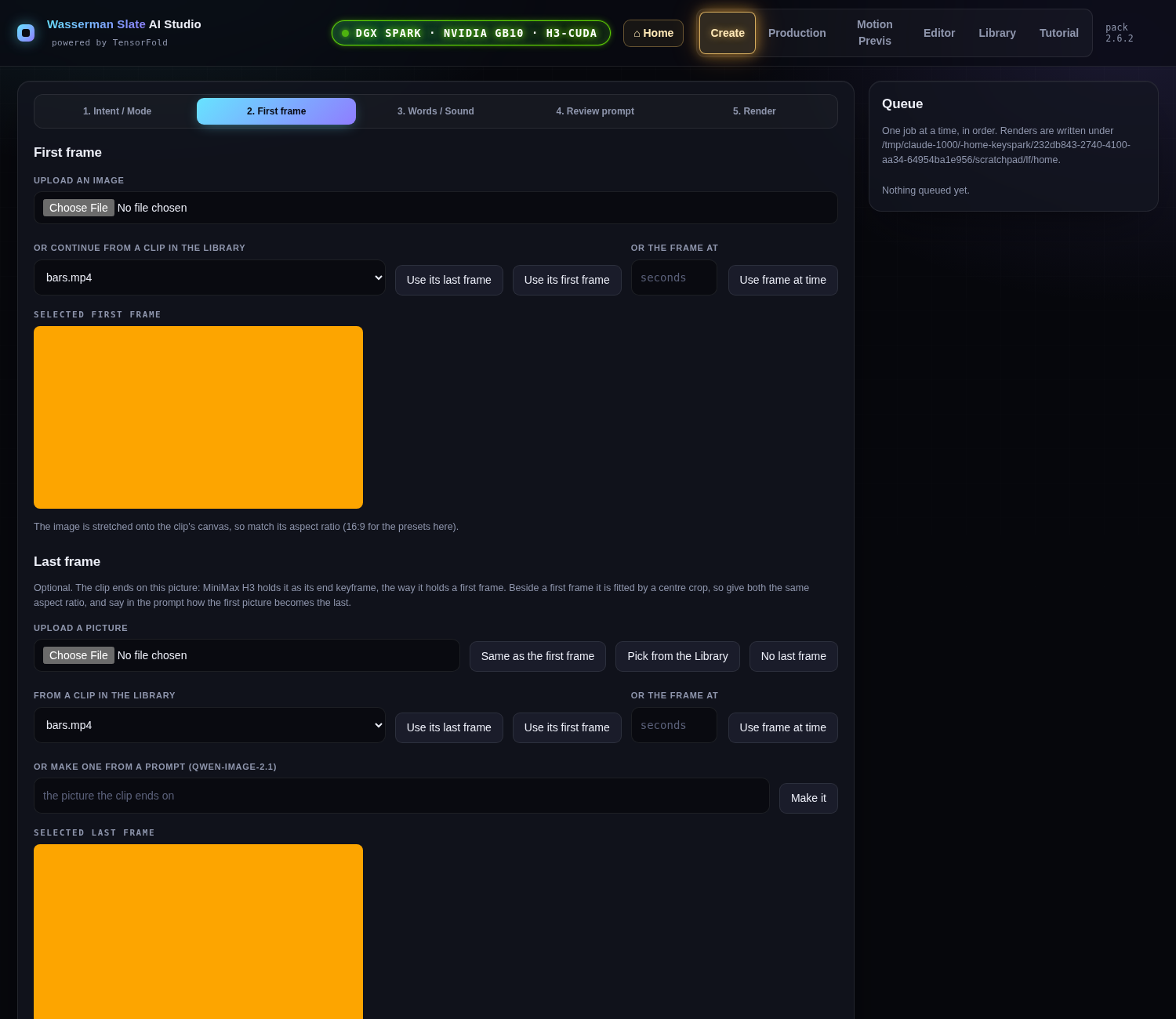Image resolution: width=1176 pixels, height=1019 pixels.
Task: Switch to the Production tab
Action: (x=797, y=33)
